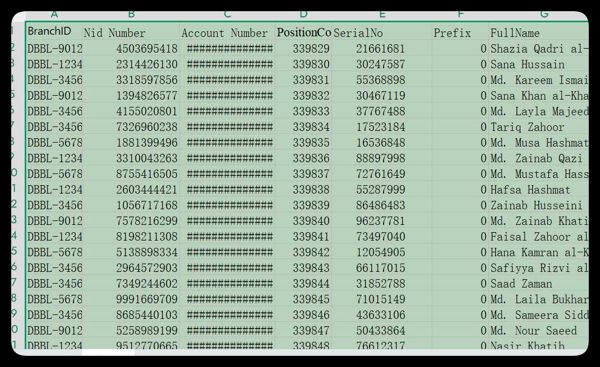Select serial number cell 86486483
The image size is (600, 367).
[x=382, y=206]
